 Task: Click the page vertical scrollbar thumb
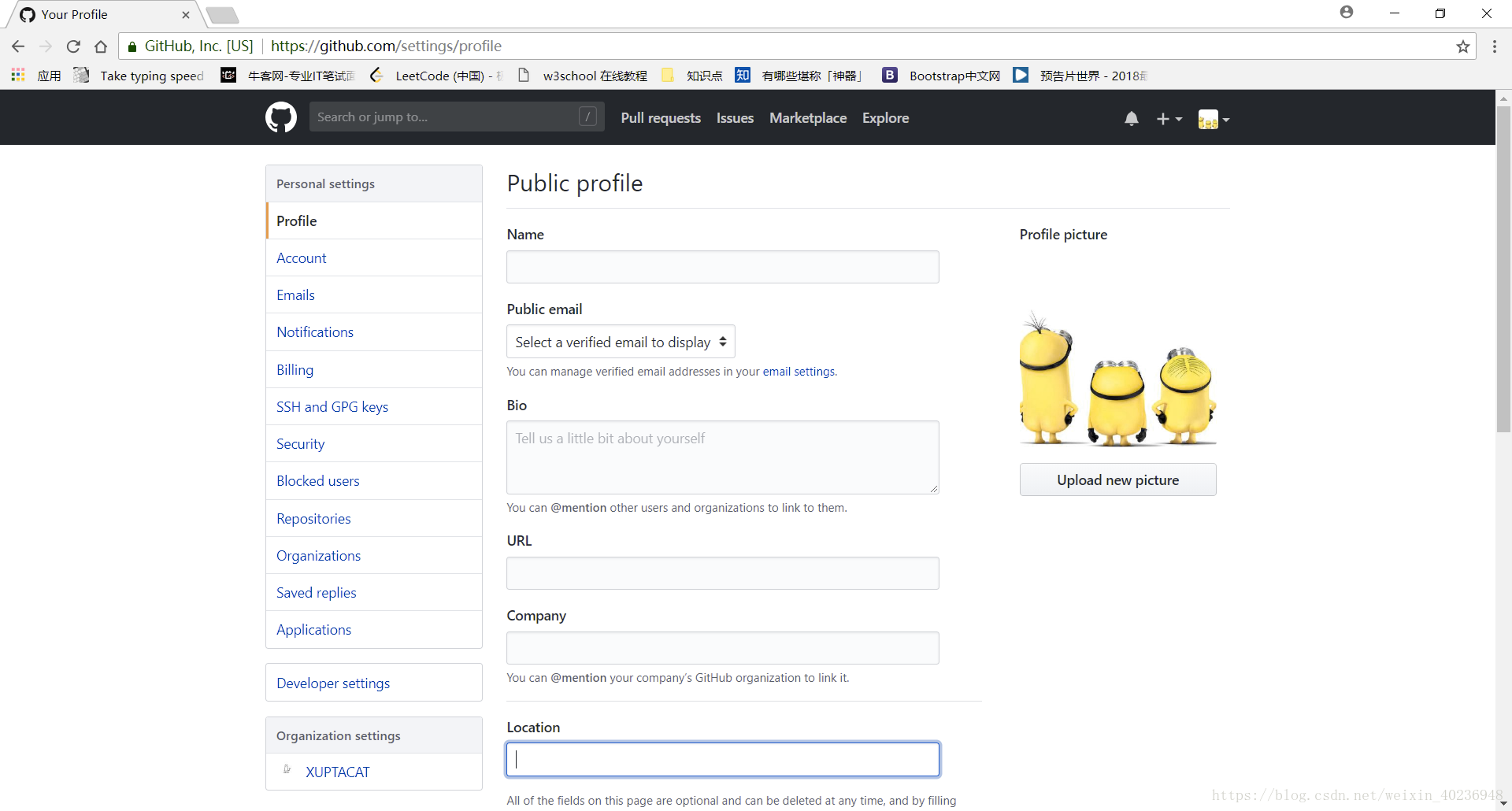(1503, 268)
